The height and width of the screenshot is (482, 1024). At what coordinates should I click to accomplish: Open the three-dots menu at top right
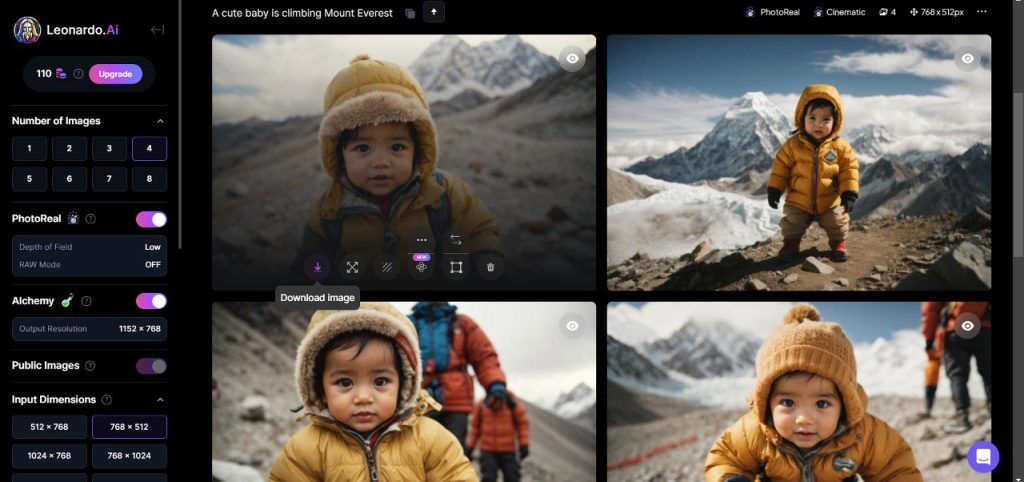[x=981, y=12]
